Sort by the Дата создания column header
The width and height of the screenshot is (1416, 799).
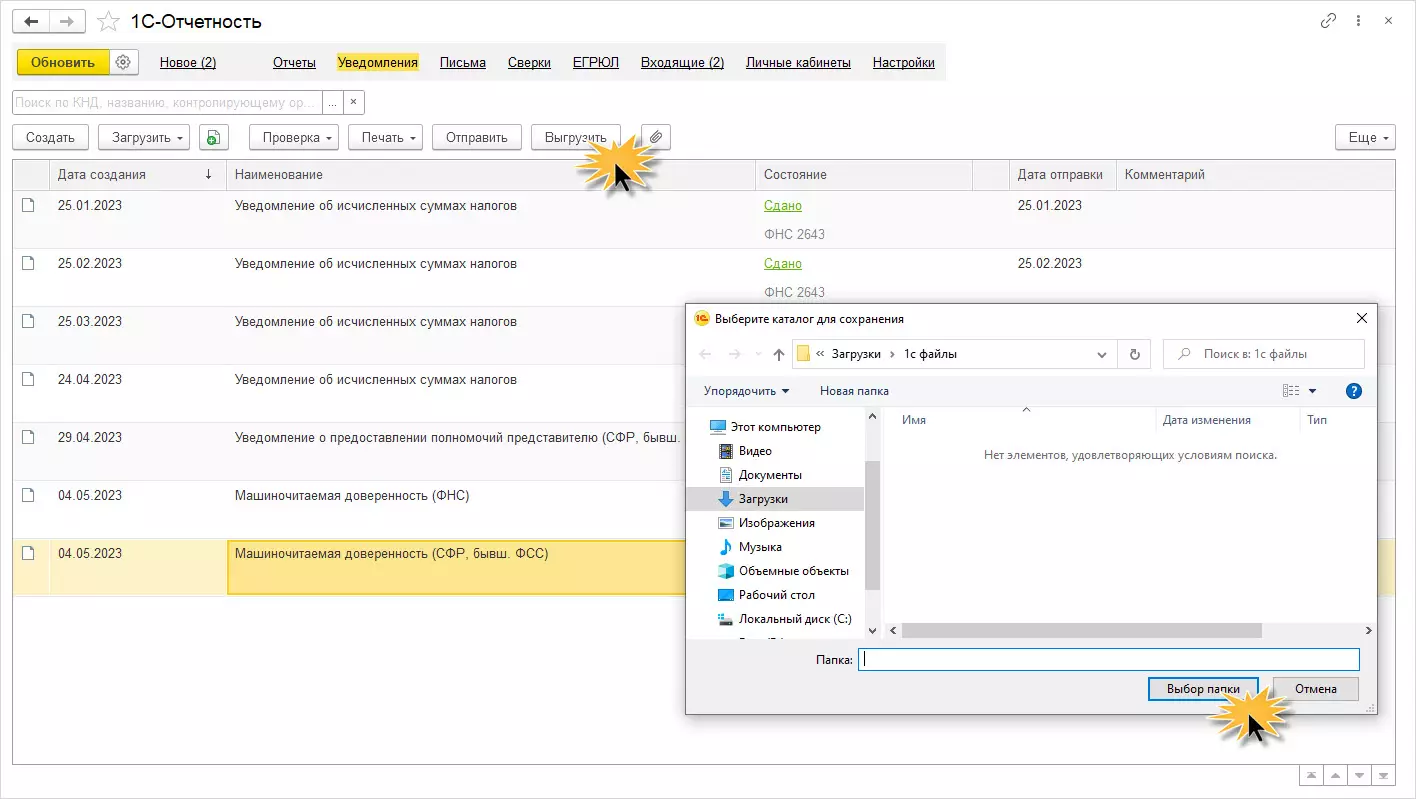pyautogui.click(x=137, y=174)
